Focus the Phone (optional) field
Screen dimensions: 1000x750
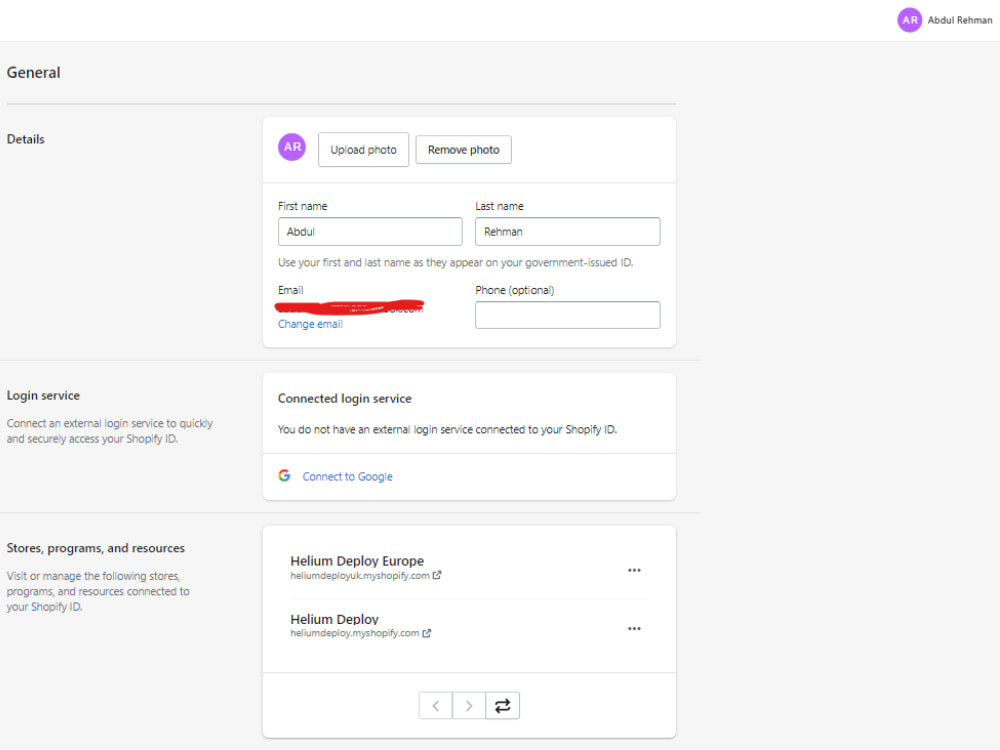pyautogui.click(x=568, y=315)
